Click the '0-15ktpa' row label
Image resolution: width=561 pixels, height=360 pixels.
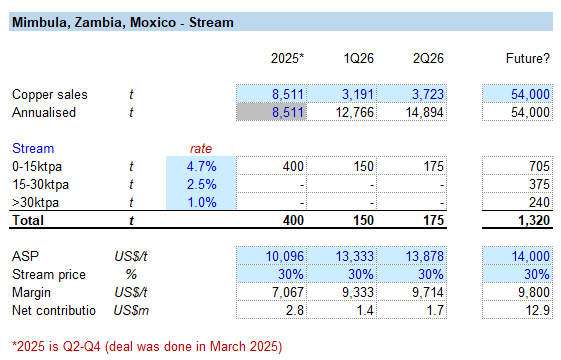37,166
